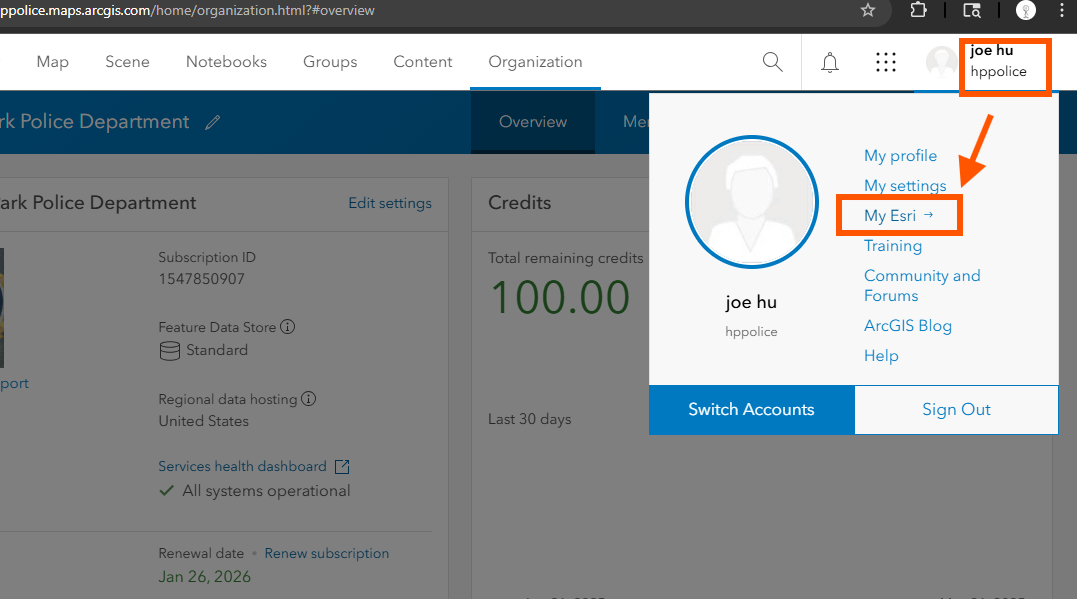Click the hppolice username under the profile picture
This screenshot has height=599, width=1077.
pos(751,332)
